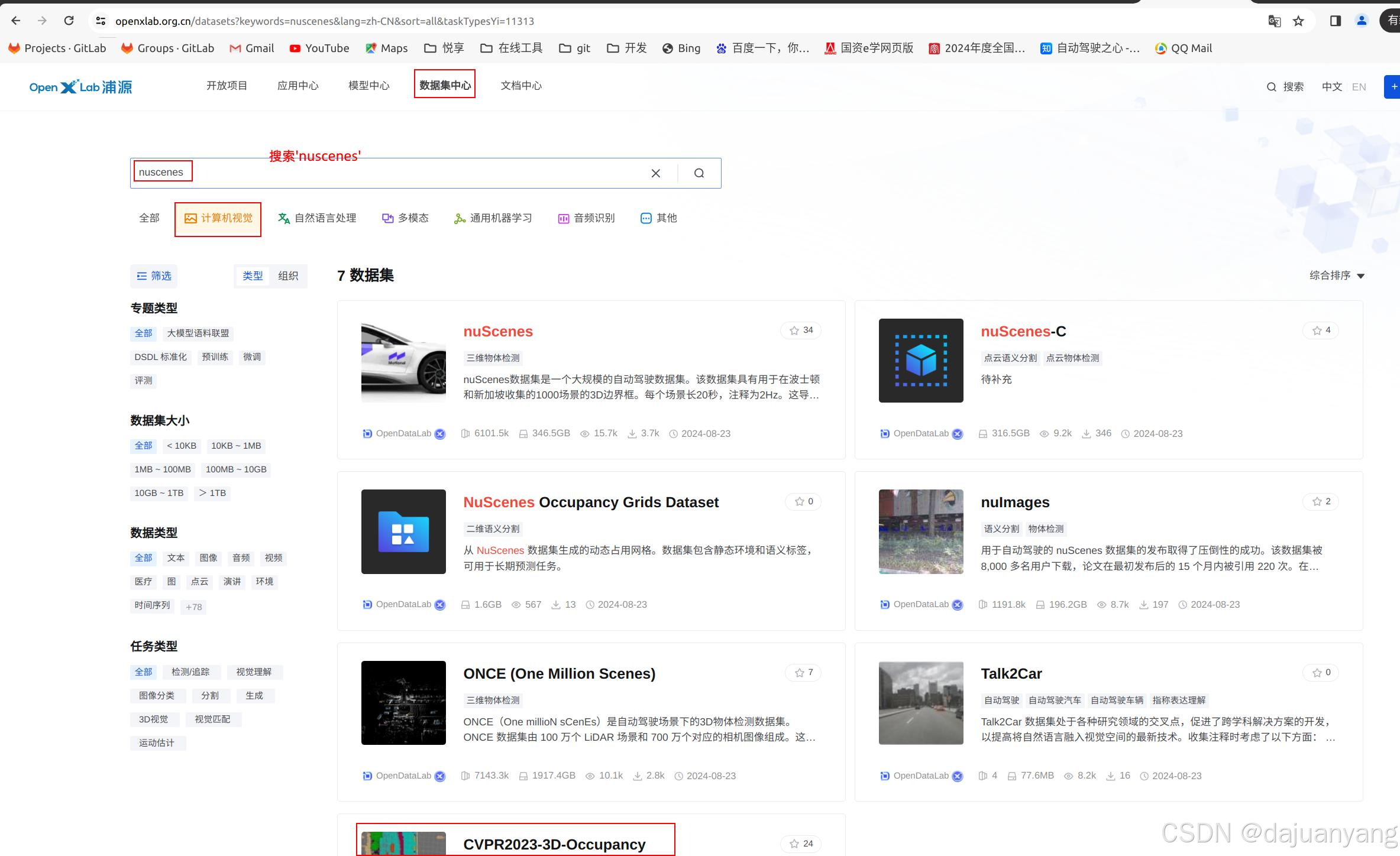Open the browser side panel icon

(x=1335, y=21)
